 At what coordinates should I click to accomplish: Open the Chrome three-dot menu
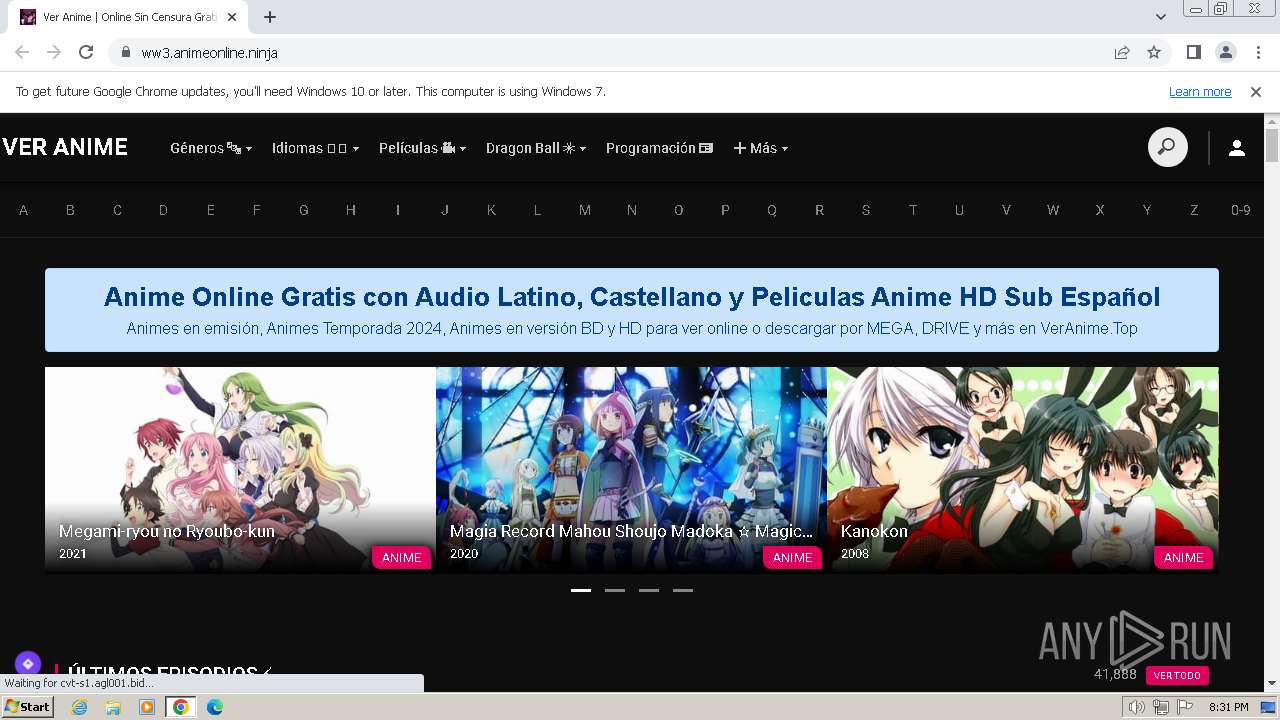pos(1258,52)
